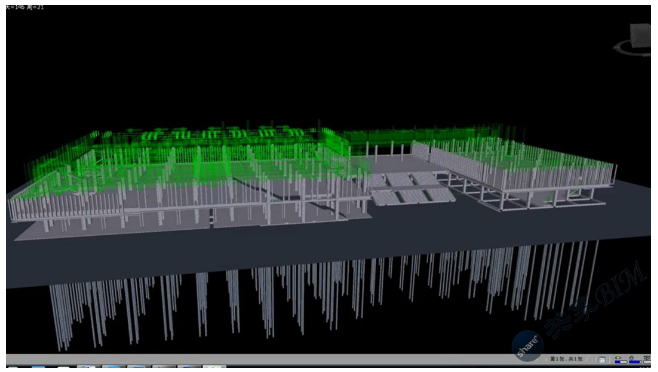Screen dimensions: 658x372
Task: Click the memory usage icon in status bar
Action: pos(647,359)
